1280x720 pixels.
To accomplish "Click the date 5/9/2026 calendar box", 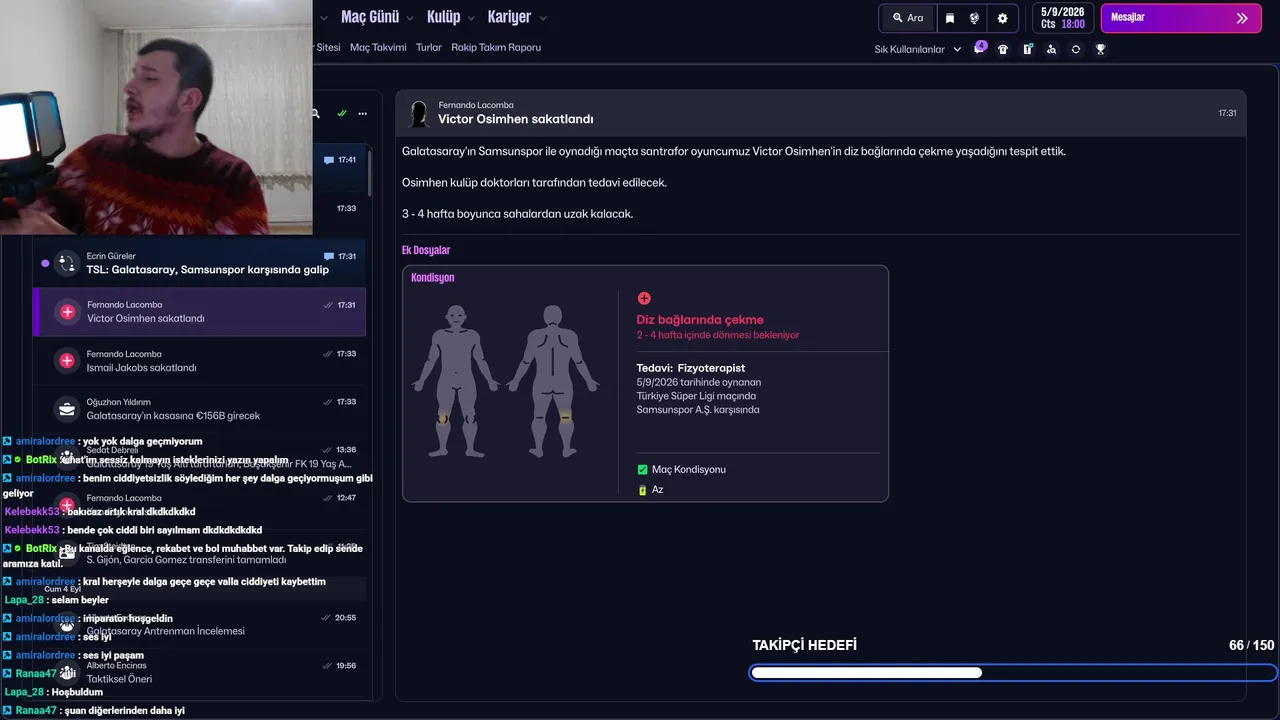I will (x=1062, y=18).
